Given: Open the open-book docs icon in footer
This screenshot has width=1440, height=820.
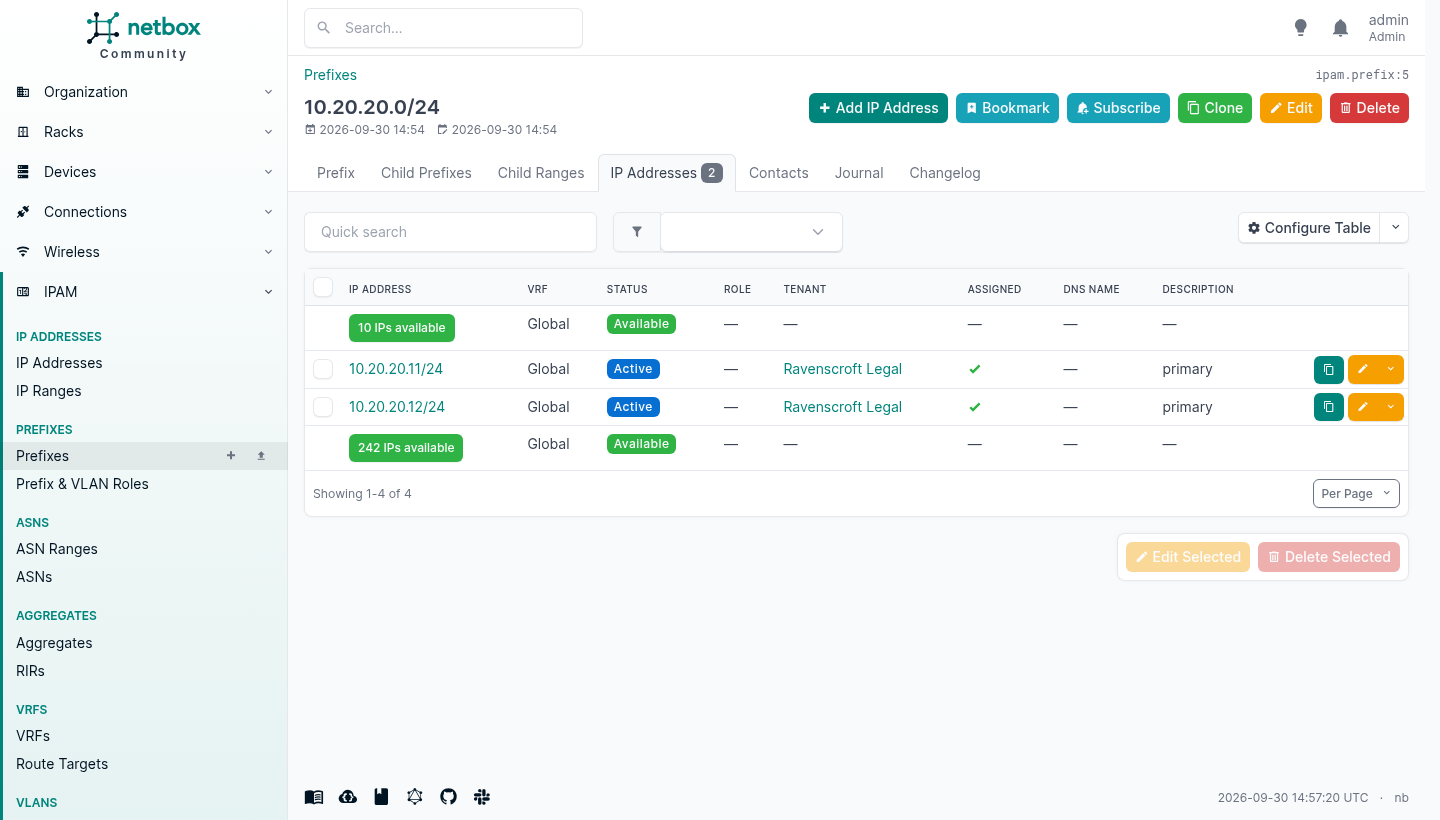Looking at the screenshot, I should click(x=314, y=797).
